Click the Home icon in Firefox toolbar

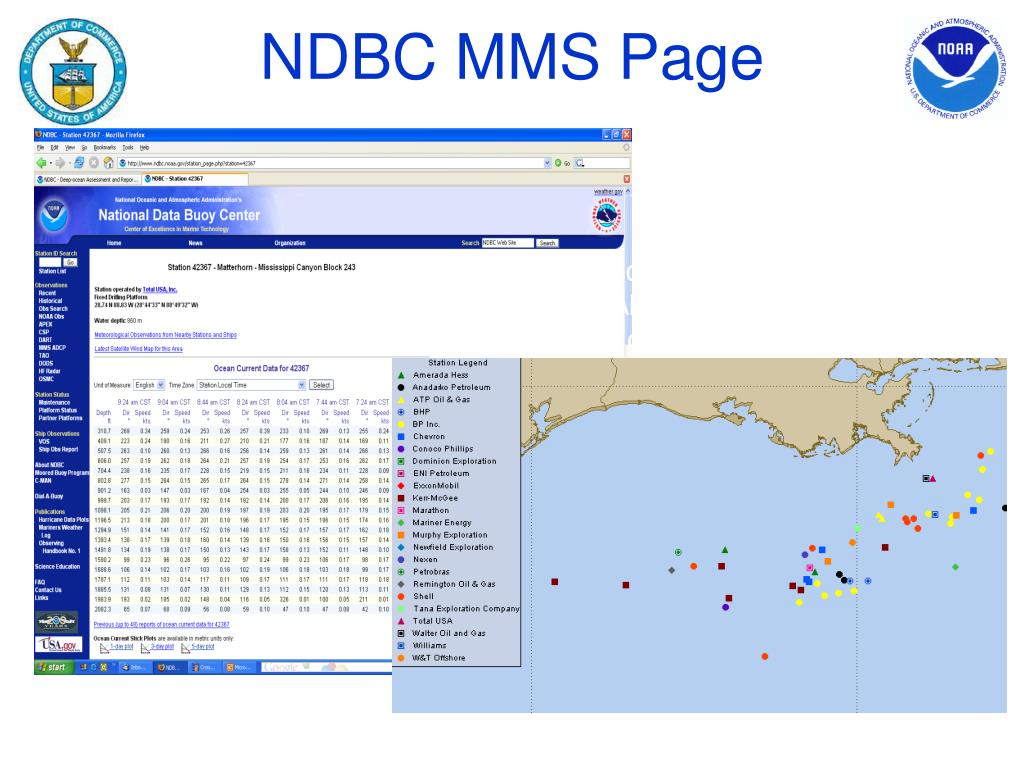[x=108, y=163]
